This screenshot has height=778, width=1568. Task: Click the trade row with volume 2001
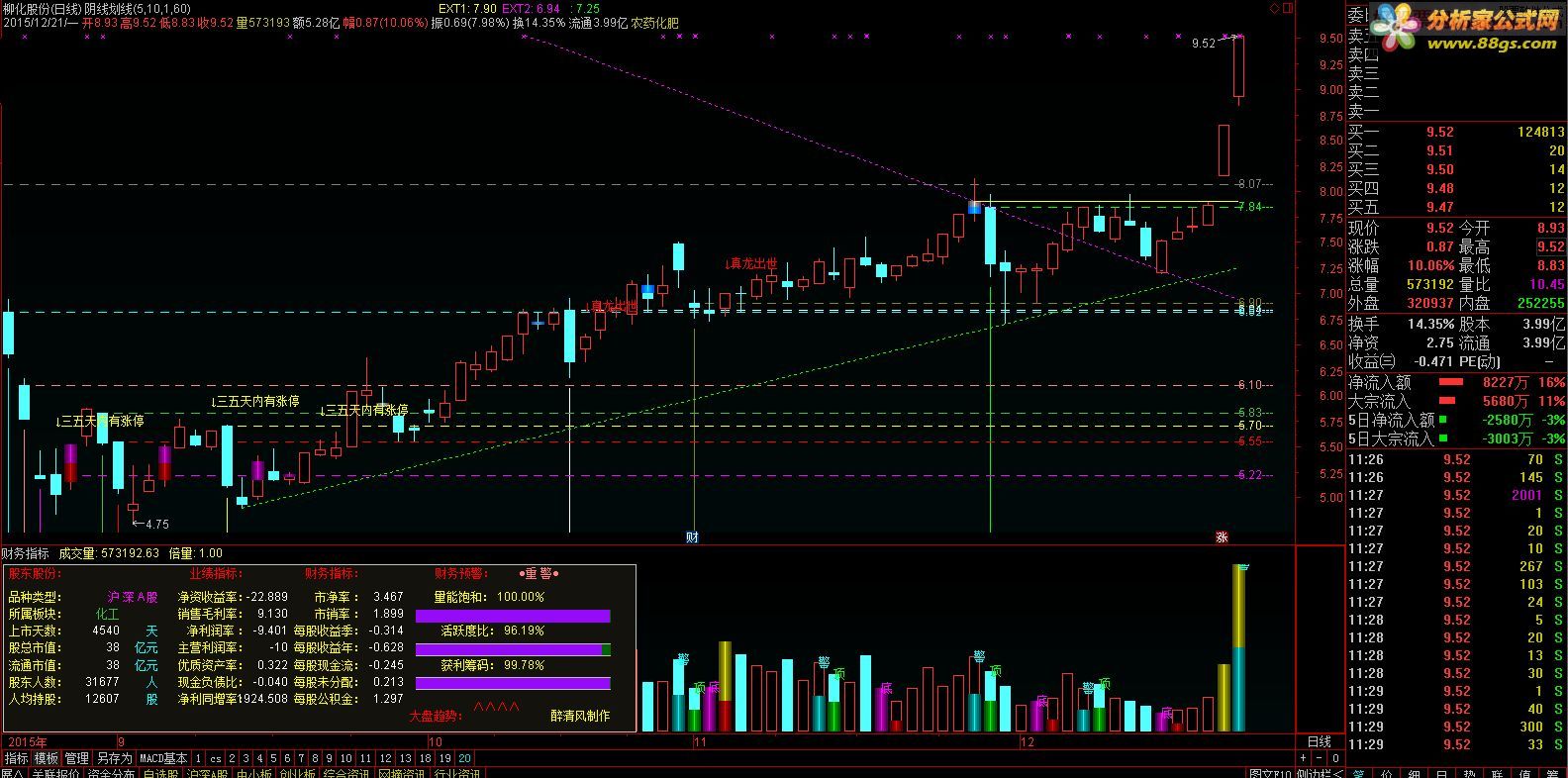pos(1457,495)
